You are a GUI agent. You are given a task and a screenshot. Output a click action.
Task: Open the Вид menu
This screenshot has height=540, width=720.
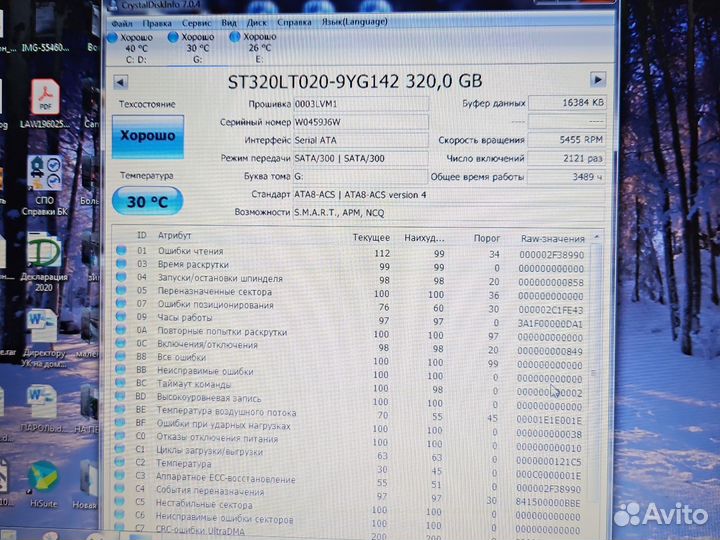[229, 22]
